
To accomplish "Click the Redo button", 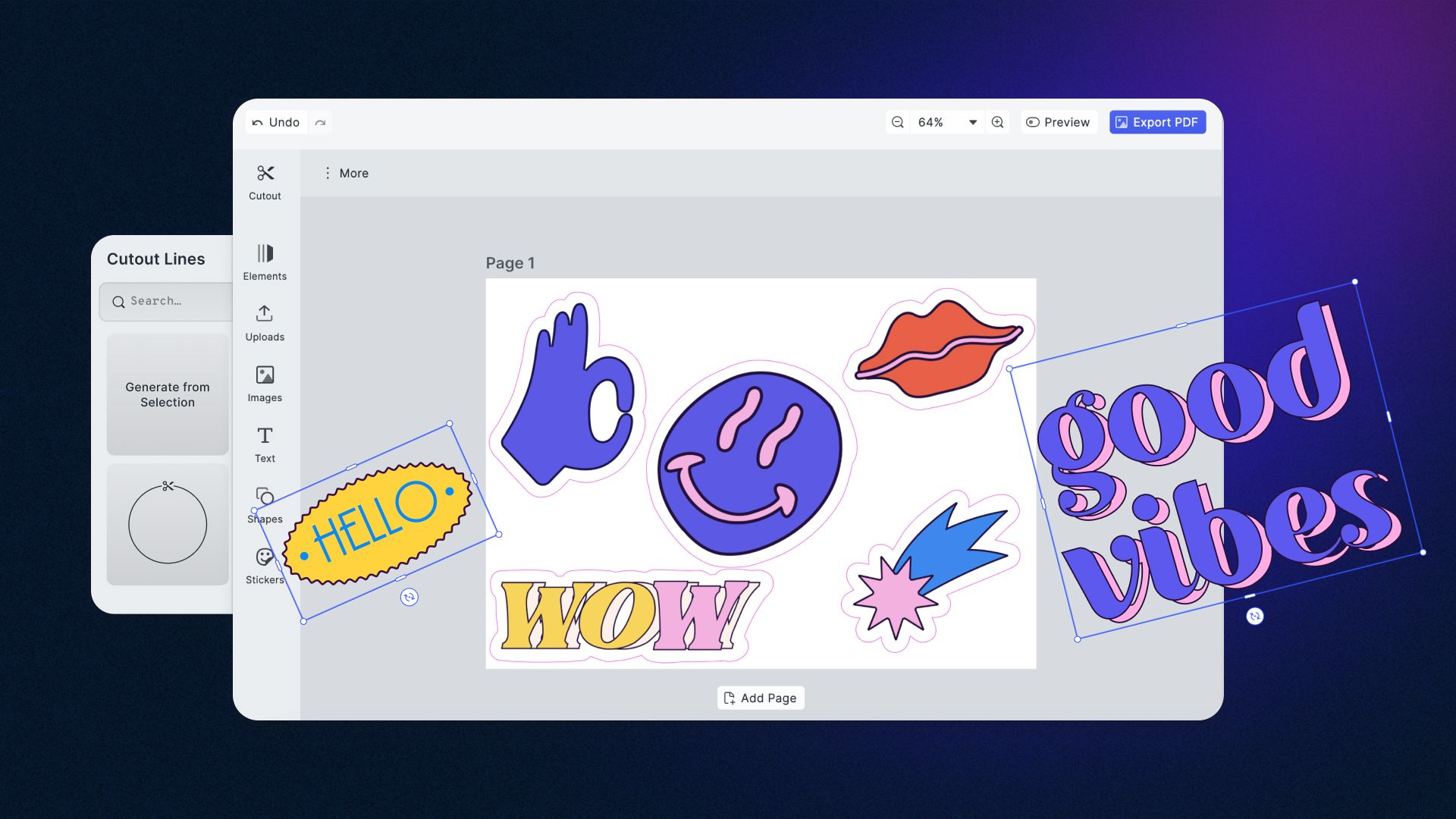I will point(320,122).
